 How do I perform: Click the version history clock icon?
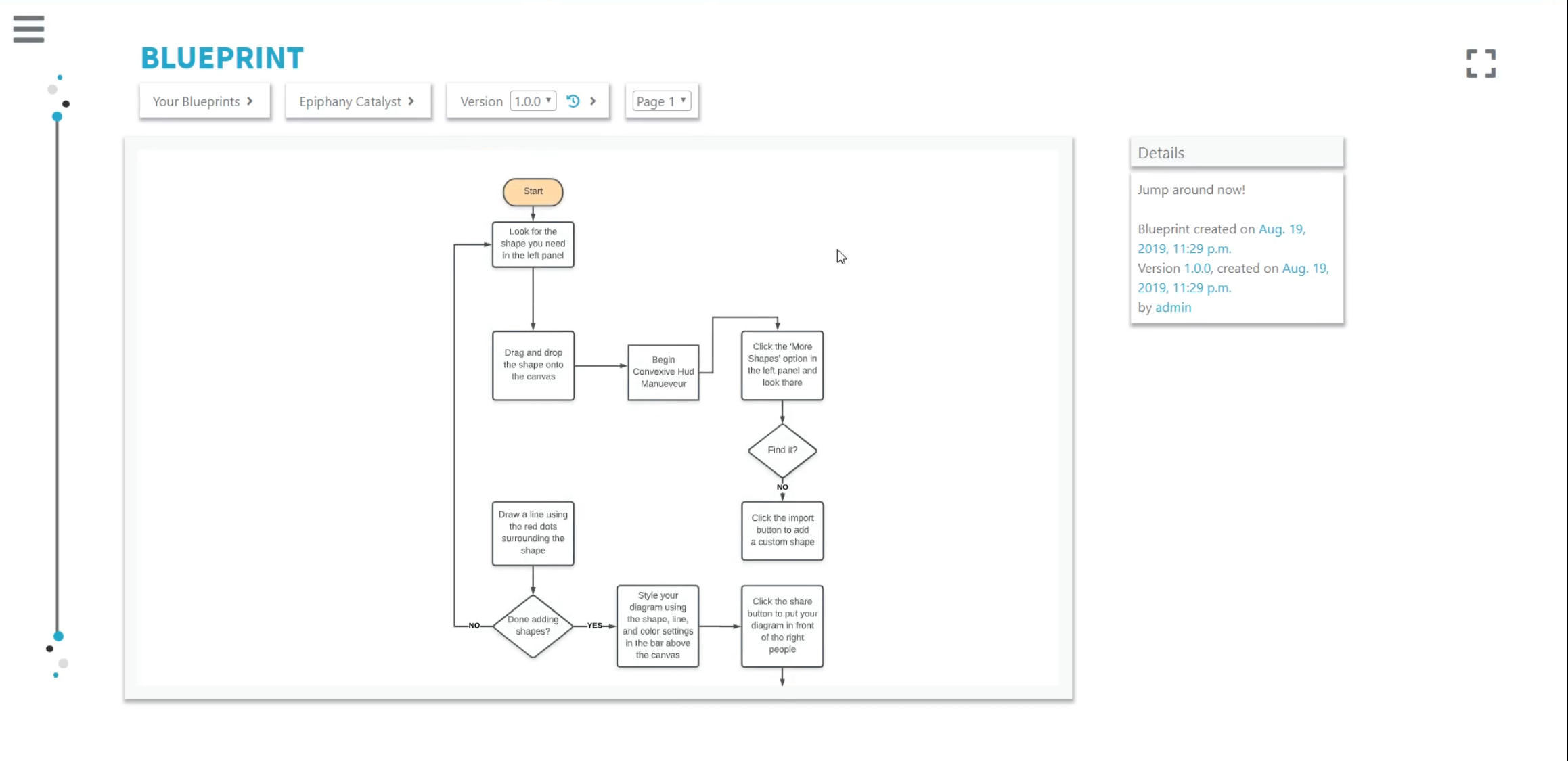coord(573,101)
